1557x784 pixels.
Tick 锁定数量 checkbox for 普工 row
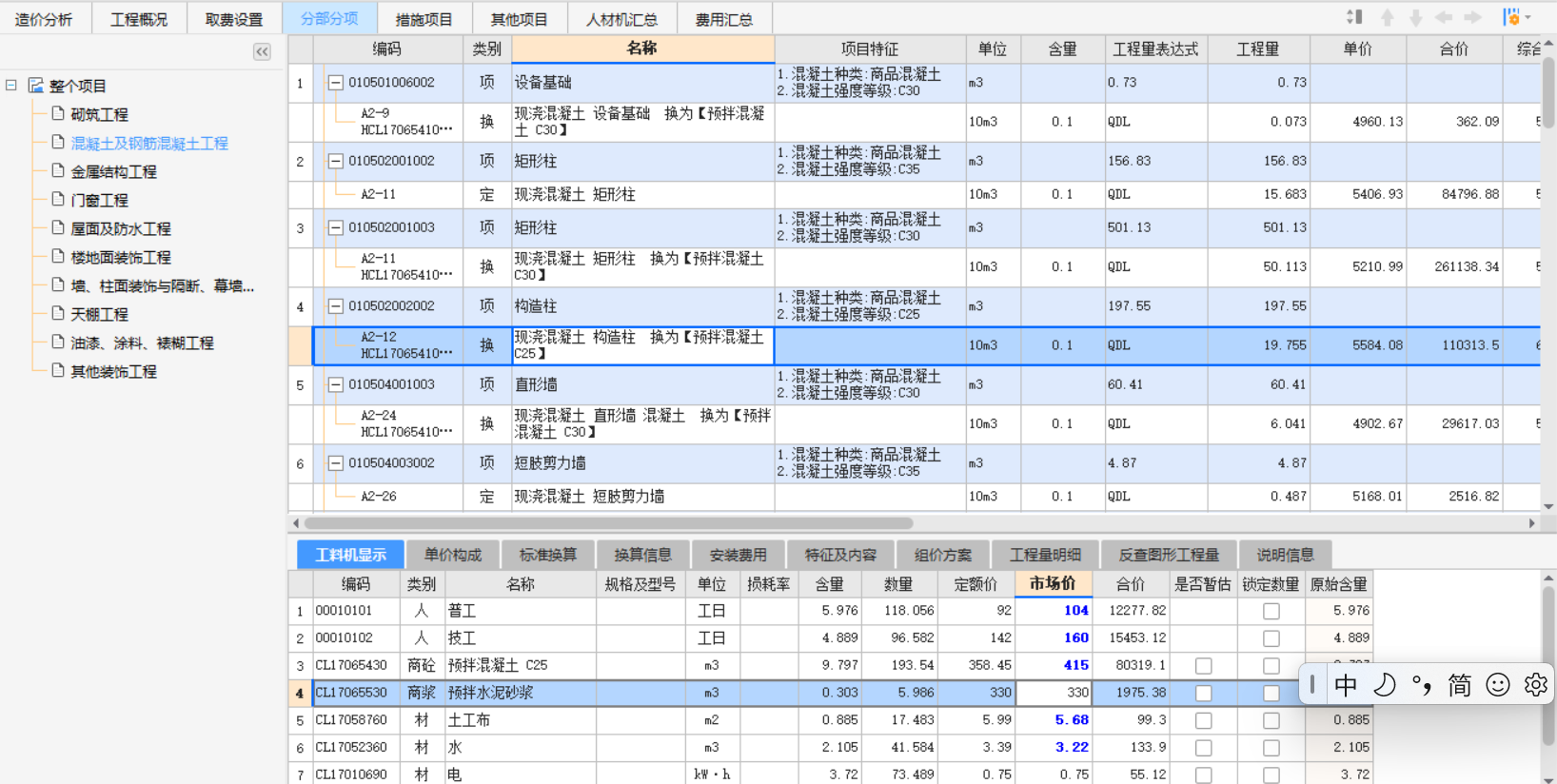(x=1271, y=611)
